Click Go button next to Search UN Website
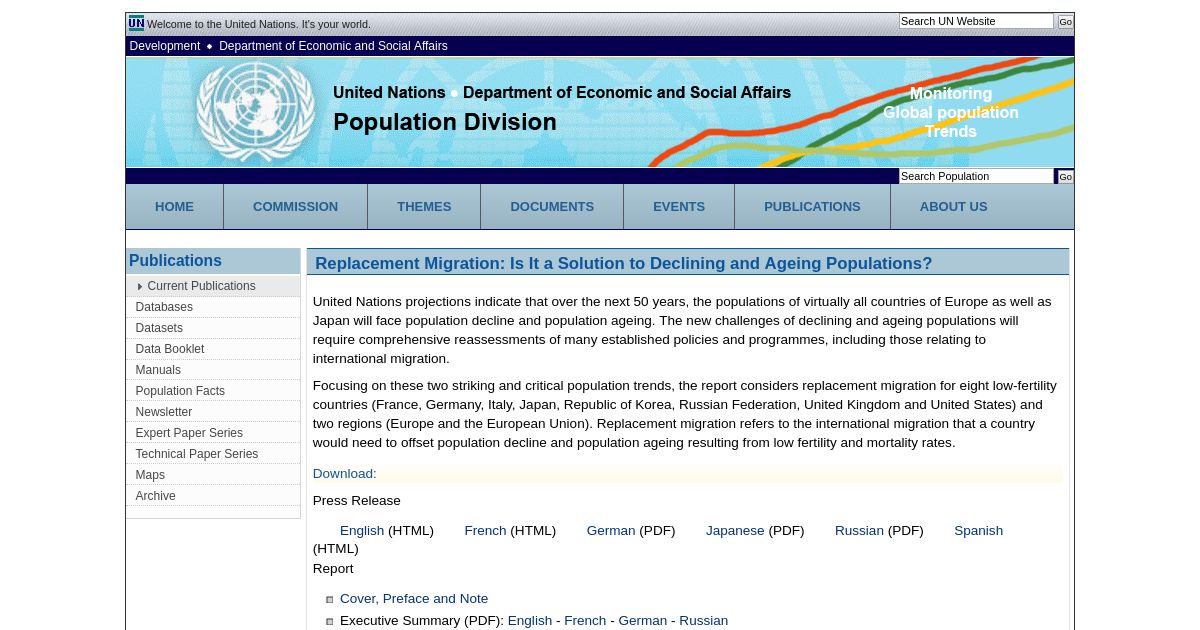Screen dimensions: 1200x630 (1065, 22)
